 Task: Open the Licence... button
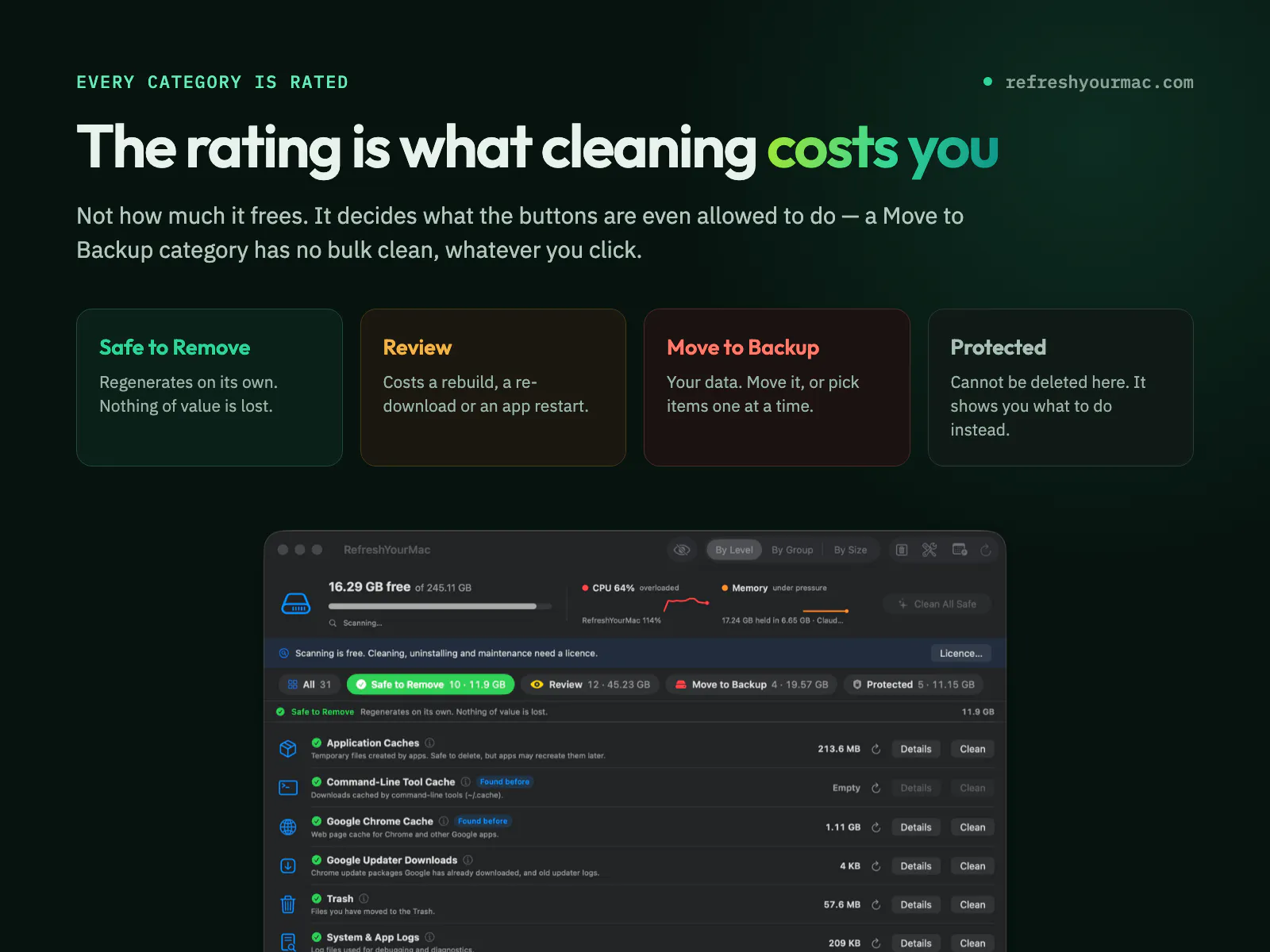[961, 654]
